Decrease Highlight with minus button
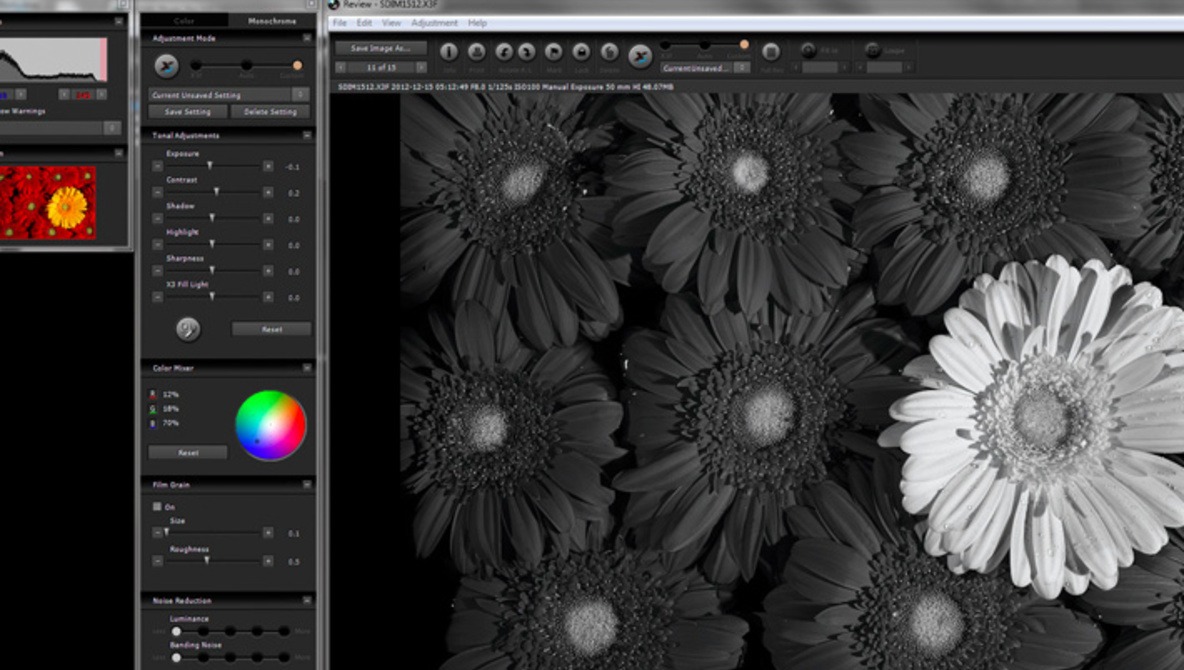This screenshot has height=670, width=1184. [x=157, y=245]
